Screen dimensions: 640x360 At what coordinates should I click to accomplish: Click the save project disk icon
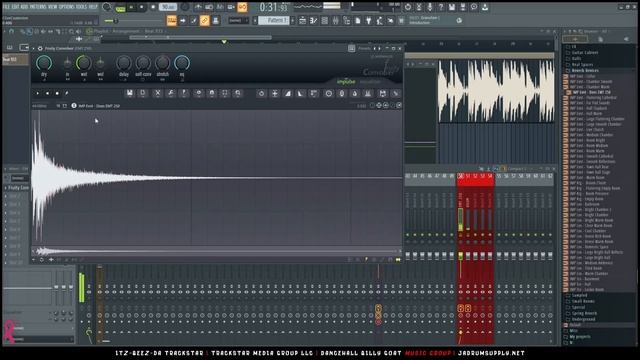pos(452,7)
